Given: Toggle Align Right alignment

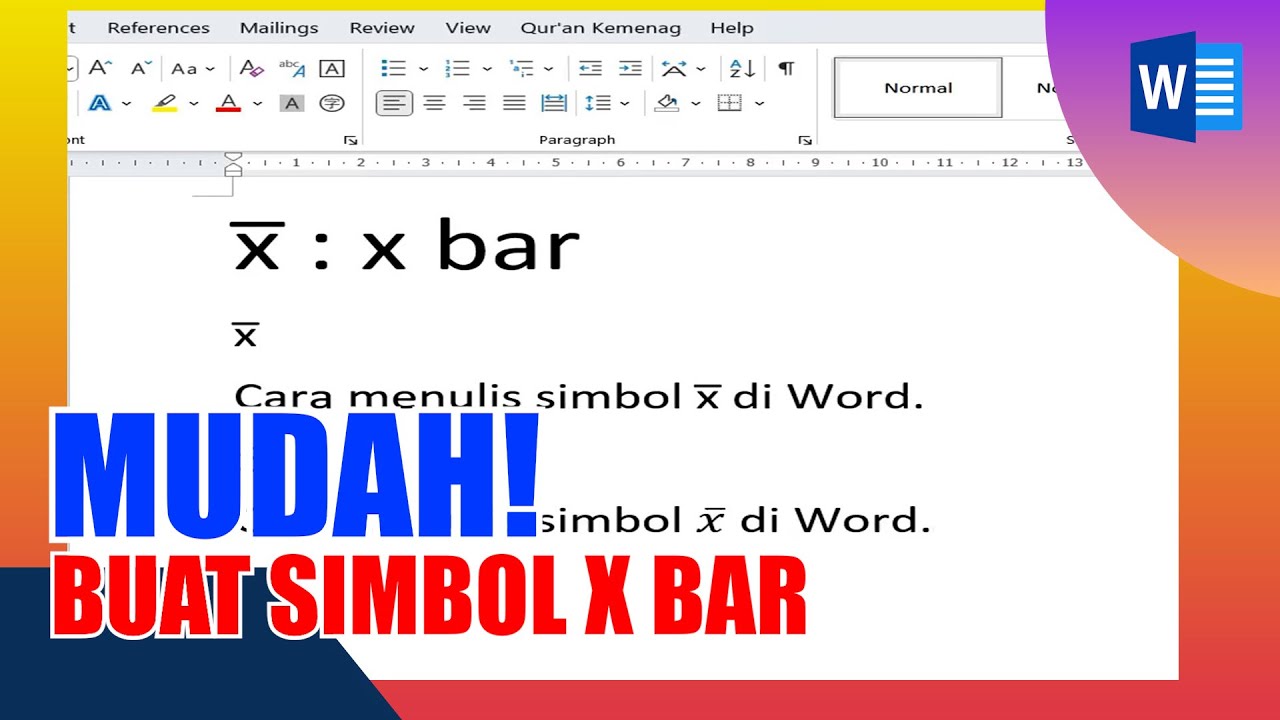Looking at the screenshot, I should click(474, 102).
